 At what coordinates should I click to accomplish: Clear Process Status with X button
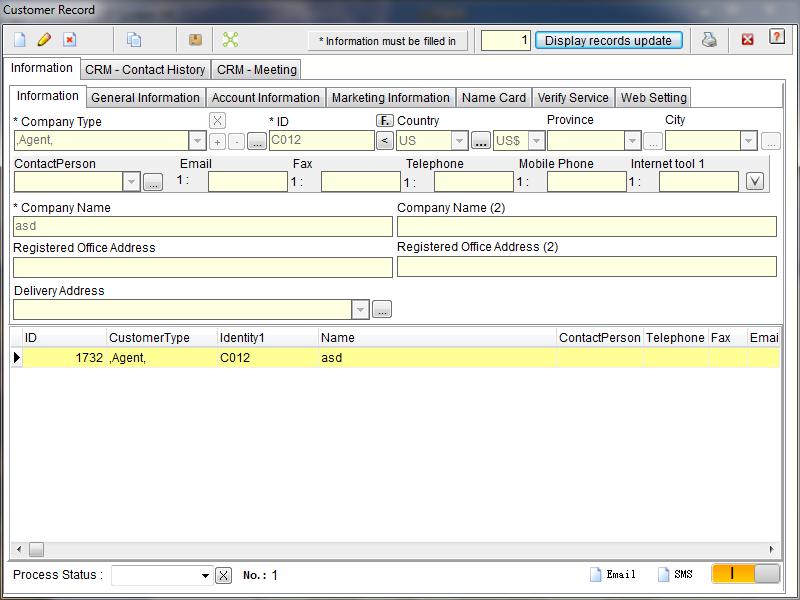pyautogui.click(x=223, y=576)
